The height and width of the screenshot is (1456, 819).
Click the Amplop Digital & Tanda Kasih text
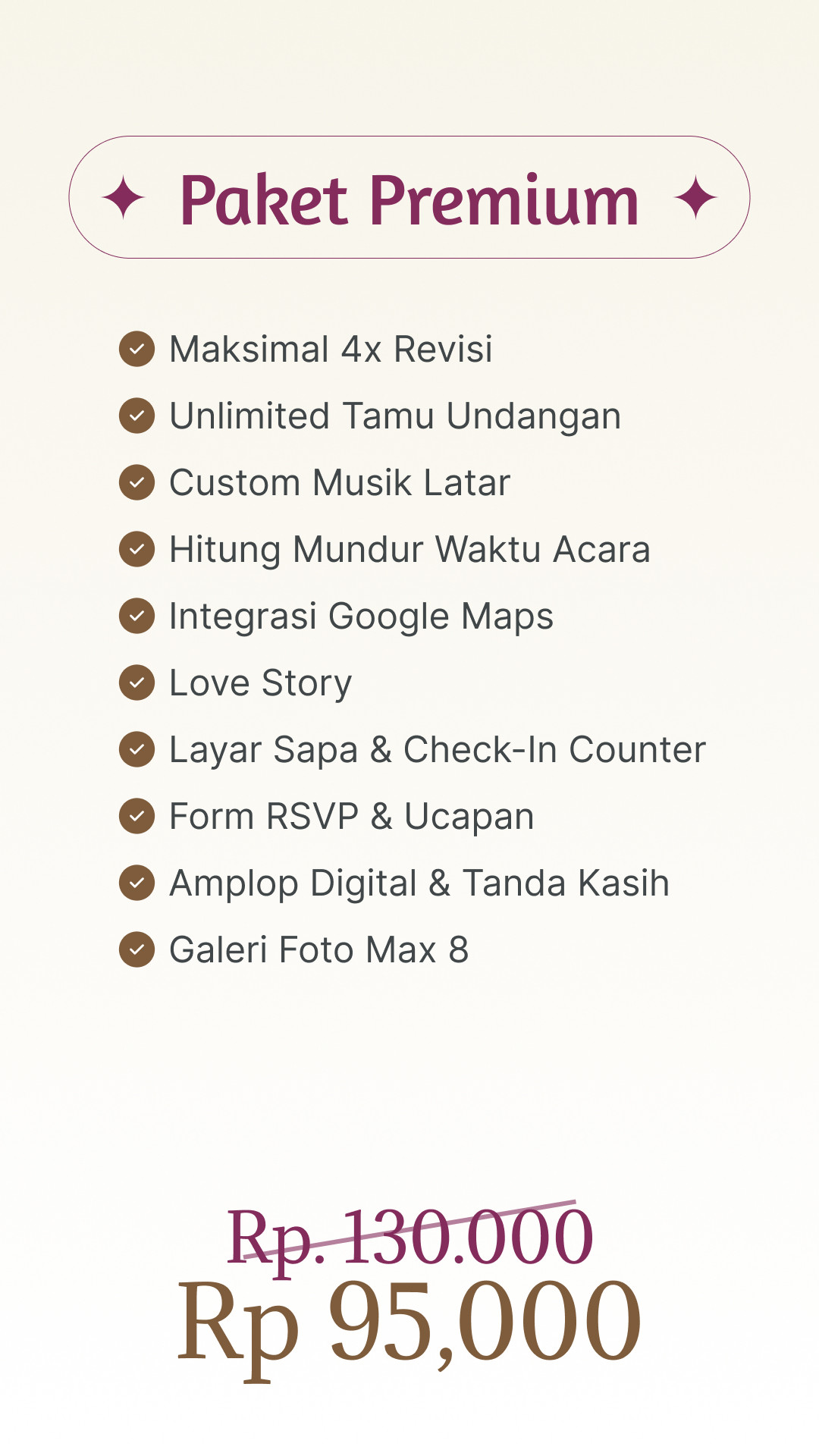pyautogui.click(x=419, y=883)
